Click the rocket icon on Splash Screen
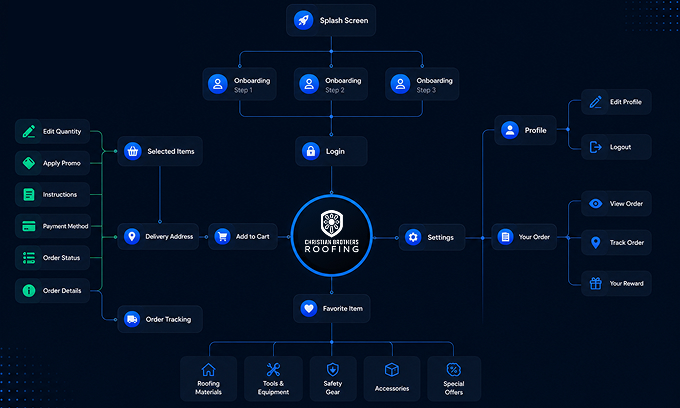Screen dimensions: 680x408 304,20
